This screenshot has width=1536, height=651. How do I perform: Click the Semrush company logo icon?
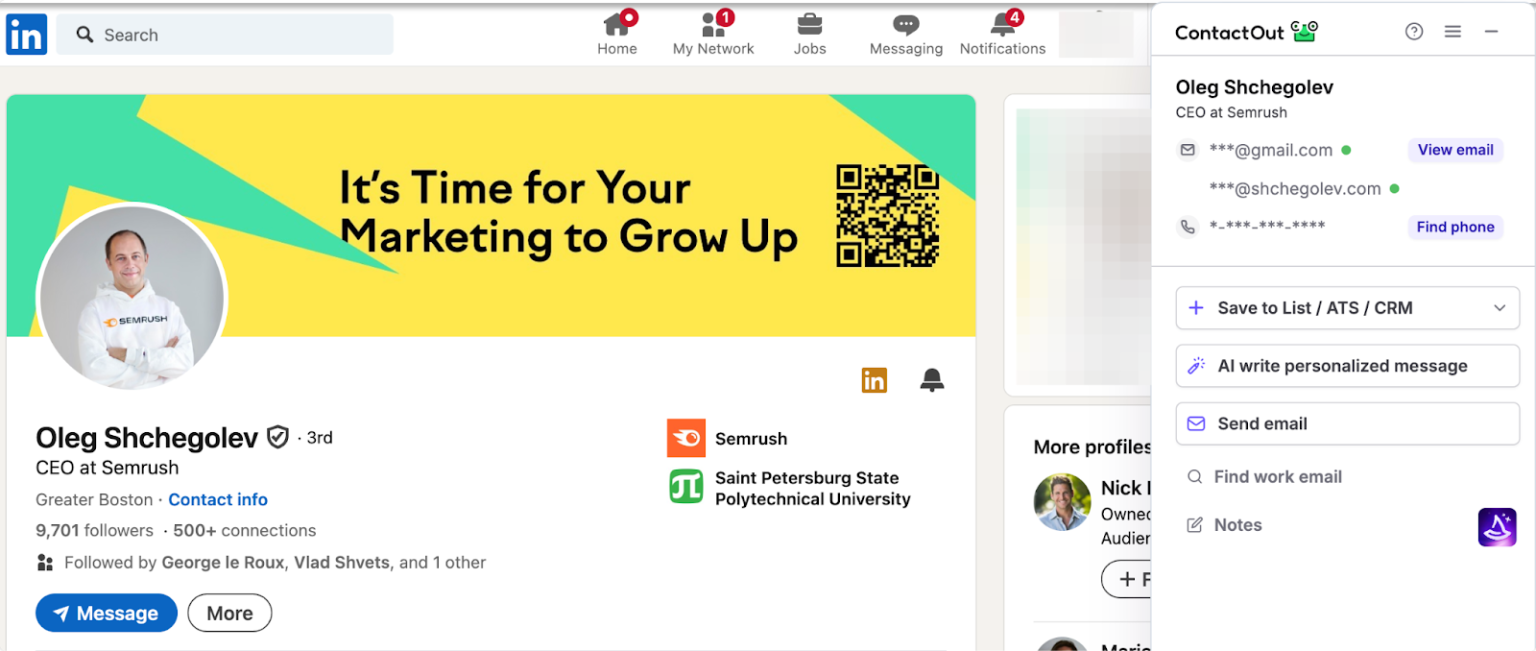[686, 438]
